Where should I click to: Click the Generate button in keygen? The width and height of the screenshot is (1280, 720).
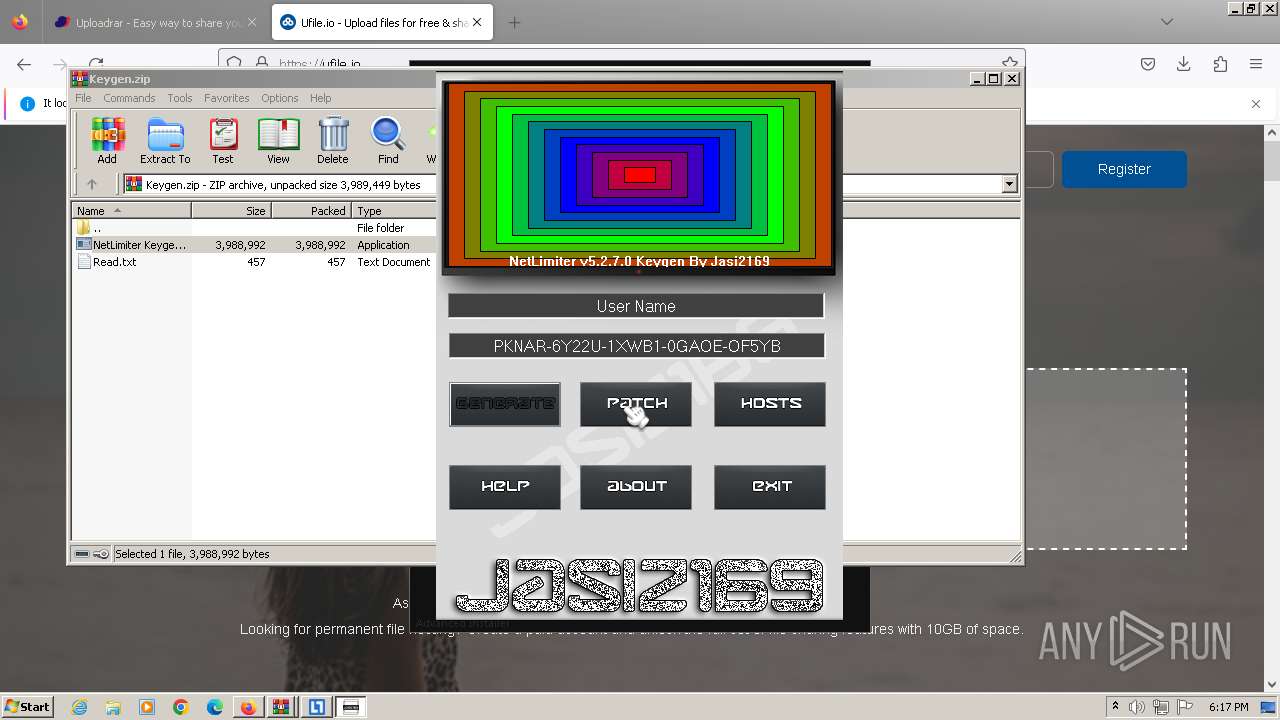tap(505, 404)
